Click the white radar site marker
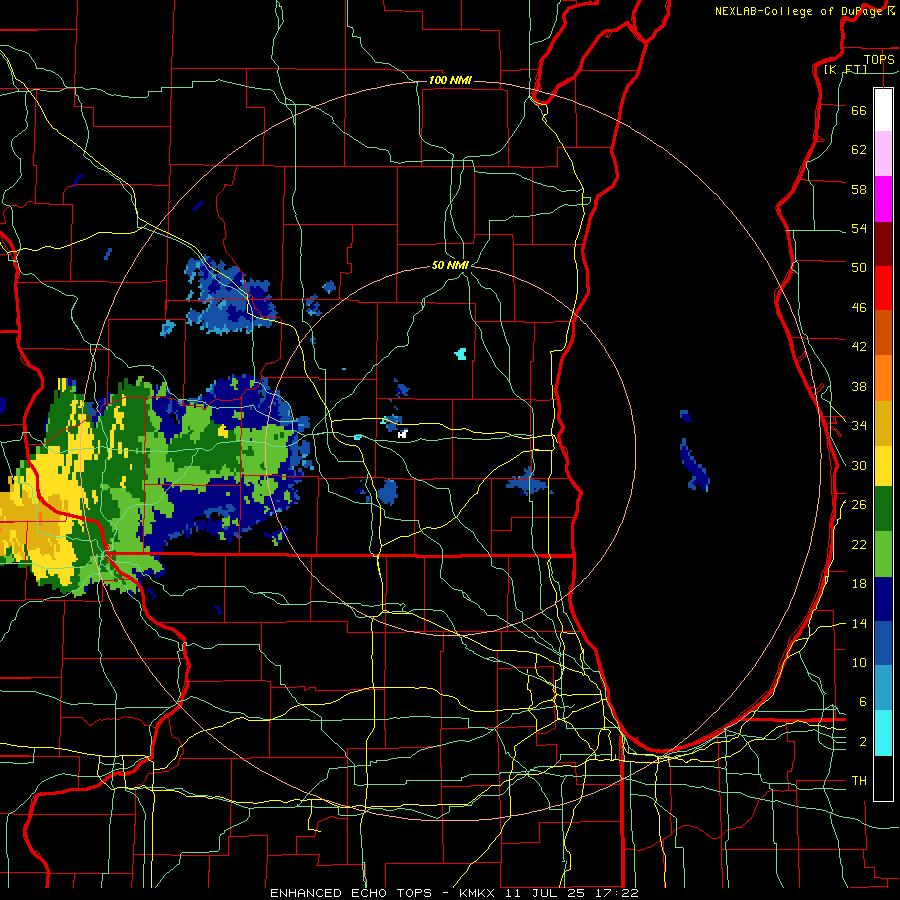This screenshot has height=900, width=900. pyautogui.click(x=403, y=434)
